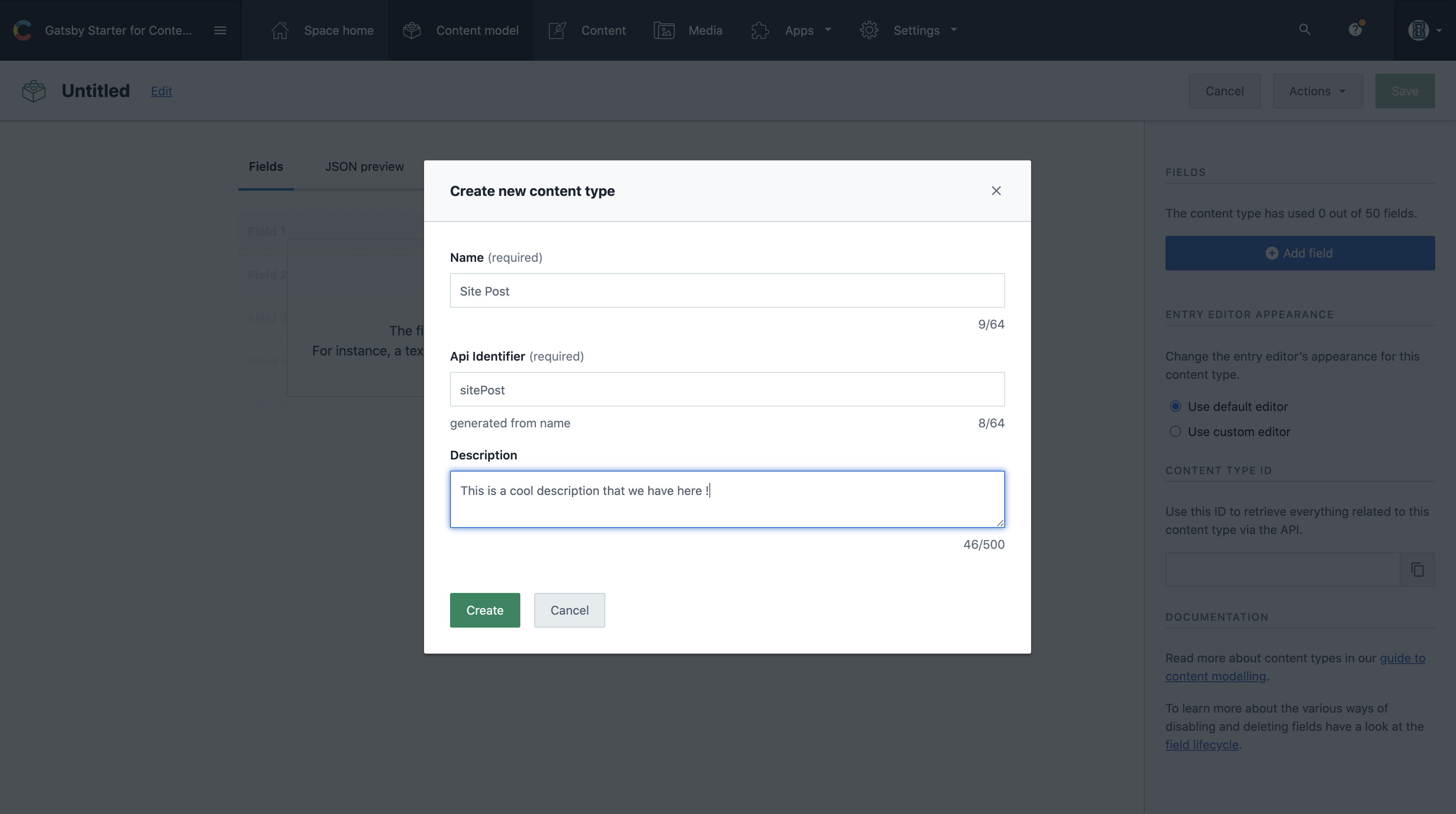
Task: Click the ENTRY EDITOR APPEARANCE heading
Action: [1249, 315]
